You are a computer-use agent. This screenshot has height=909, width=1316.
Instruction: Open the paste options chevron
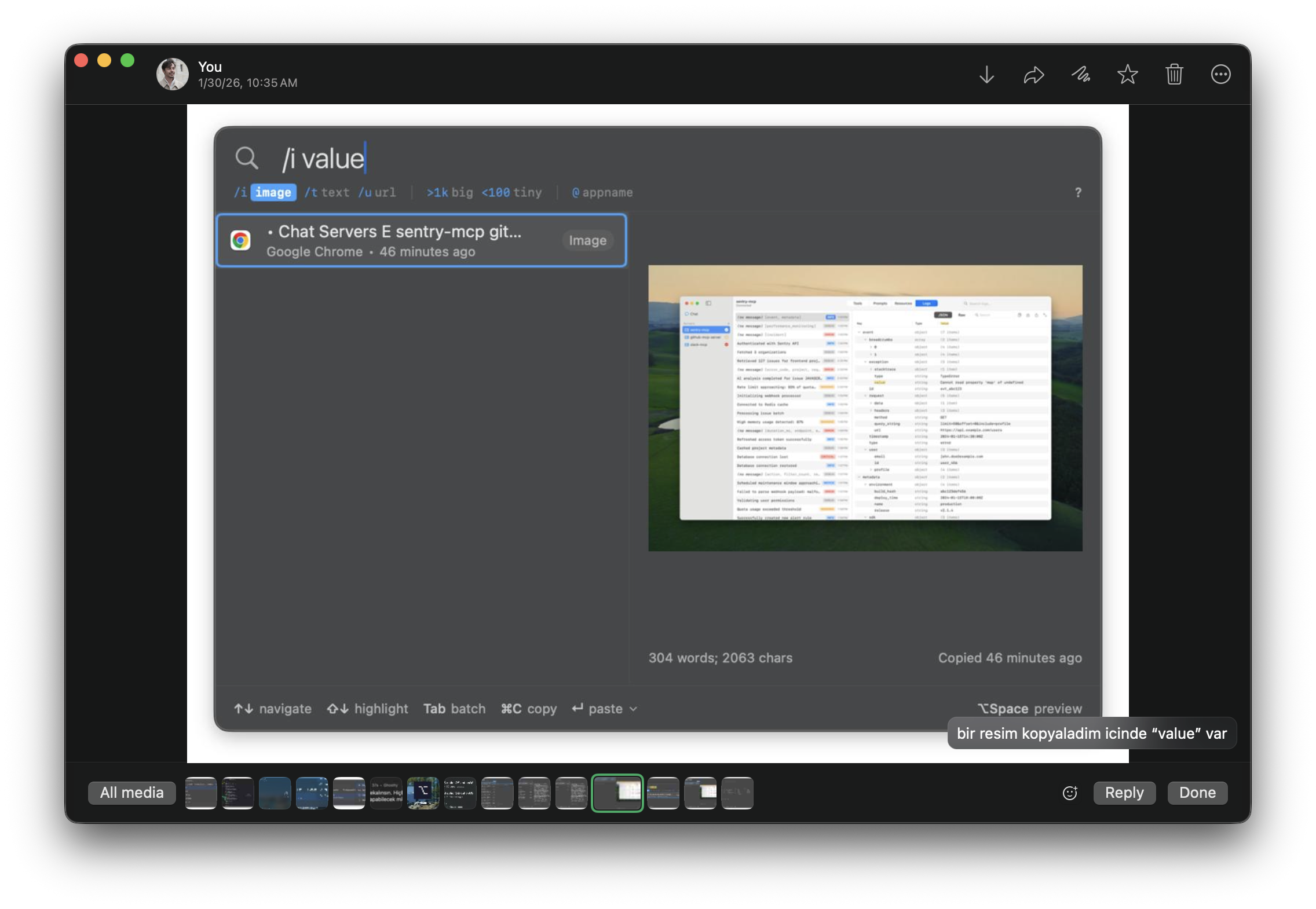[632, 709]
